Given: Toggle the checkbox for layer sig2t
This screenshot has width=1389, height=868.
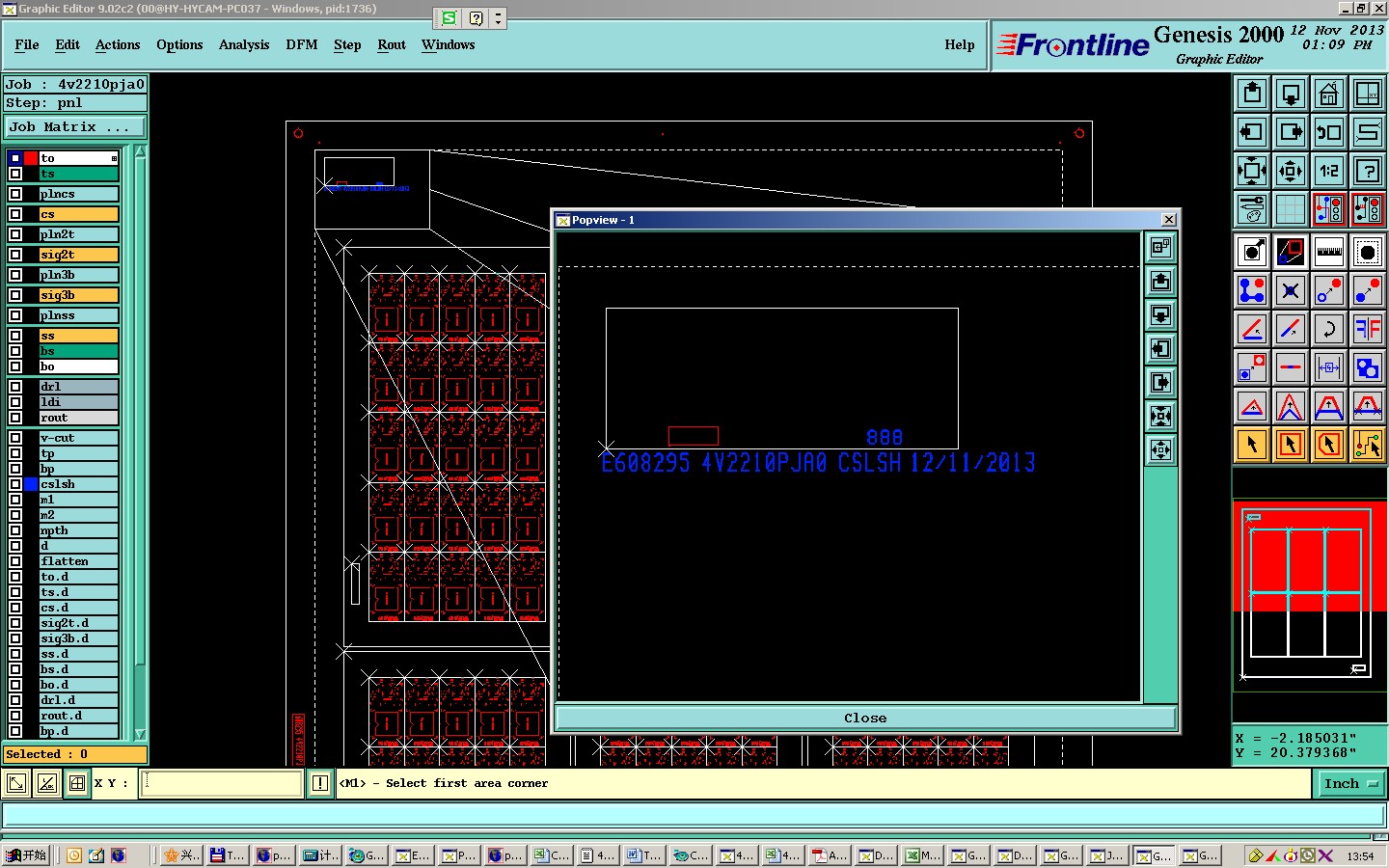Looking at the screenshot, I should (15, 255).
